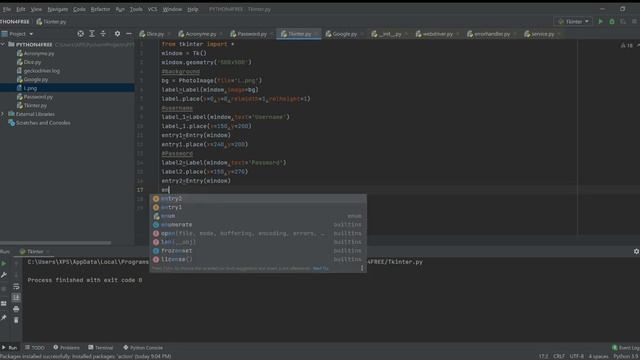640x360 pixels.
Task: Open the Window menu
Action: coord(172,9)
